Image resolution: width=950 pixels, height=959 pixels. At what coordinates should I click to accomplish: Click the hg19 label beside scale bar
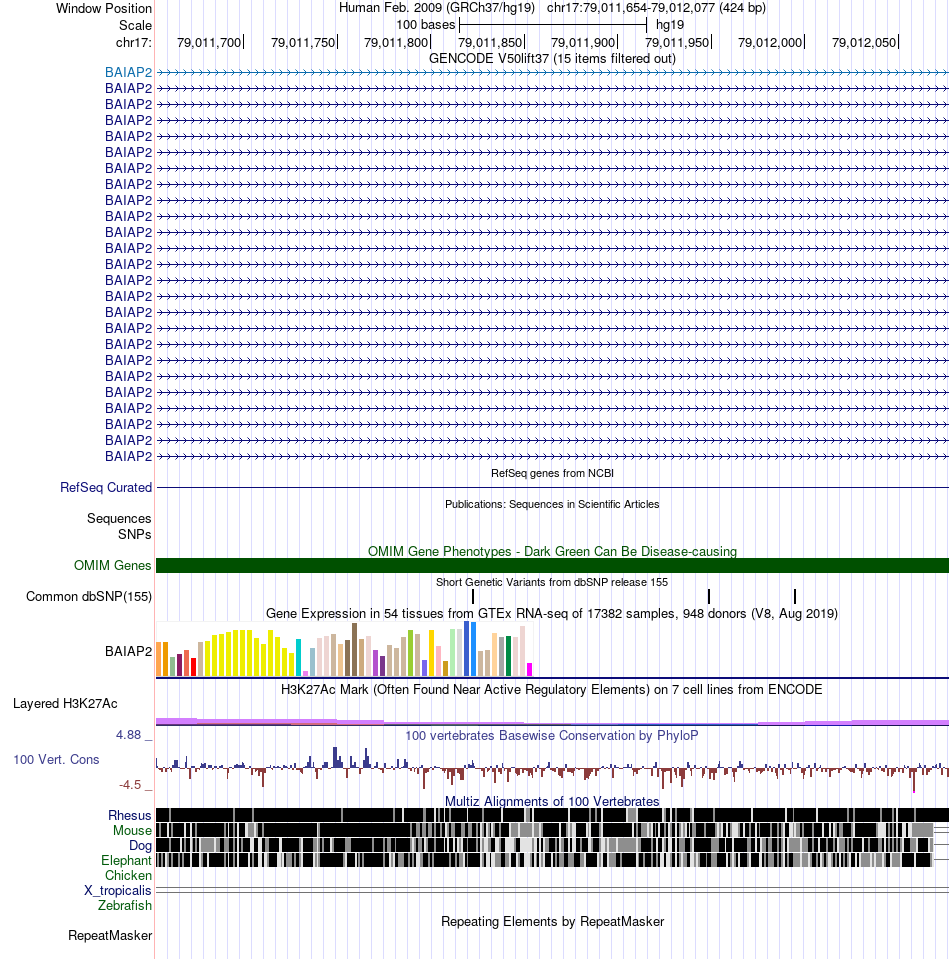click(x=670, y=24)
